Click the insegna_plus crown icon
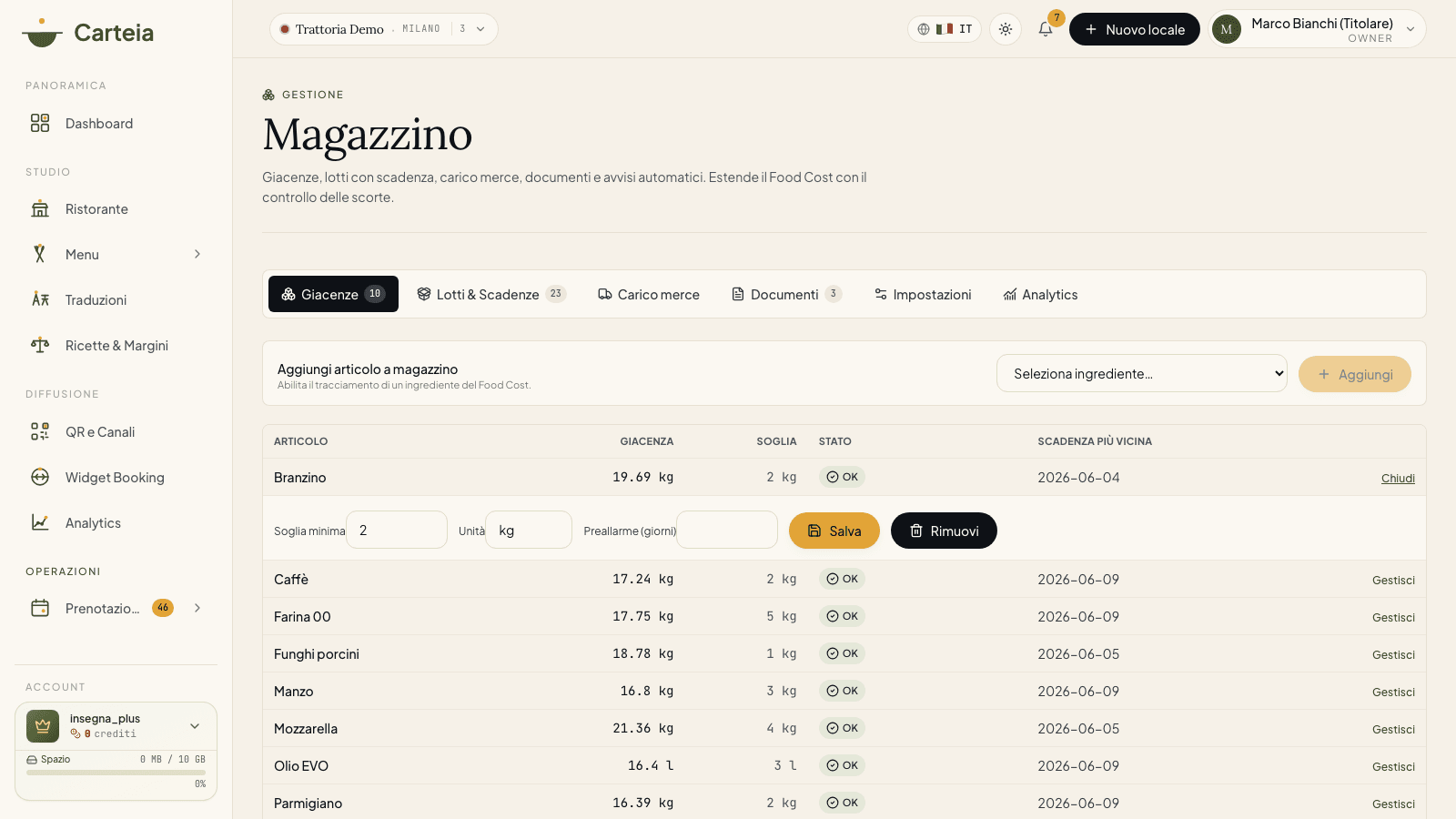Image resolution: width=1456 pixels, height=819 pixels. pos(43,726)
